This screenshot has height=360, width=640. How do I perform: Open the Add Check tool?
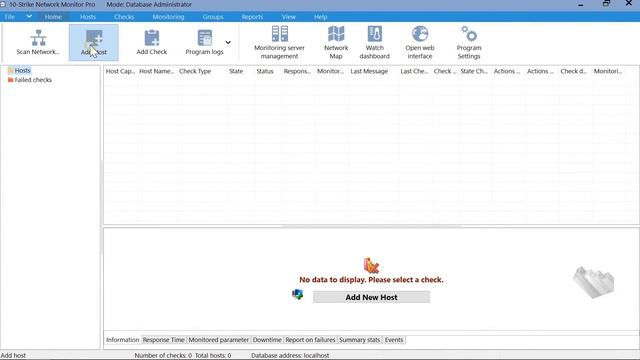(151, 42)
